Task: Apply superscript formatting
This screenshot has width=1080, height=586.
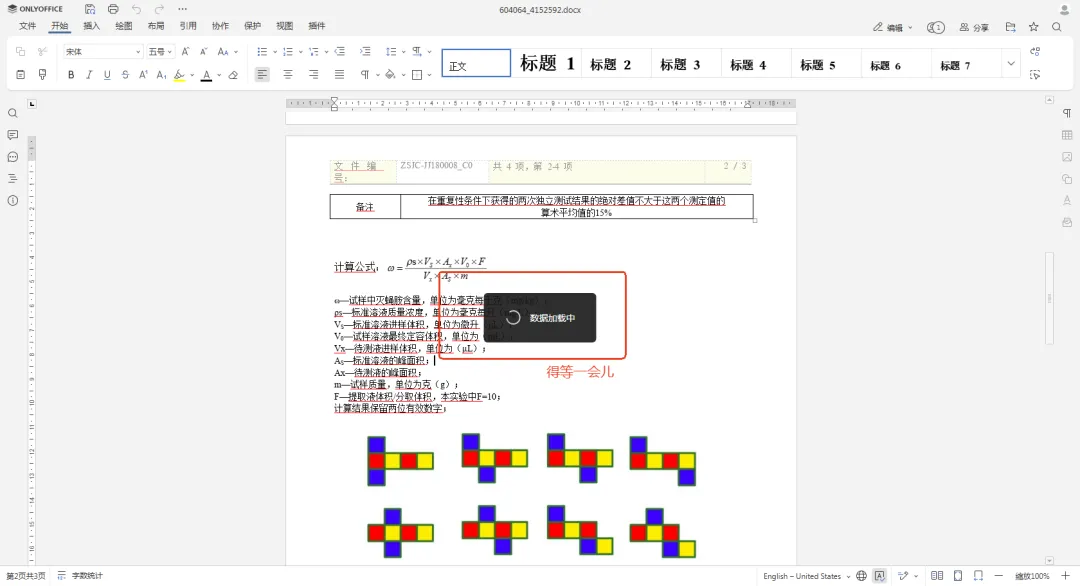Action: pos(143,74)
